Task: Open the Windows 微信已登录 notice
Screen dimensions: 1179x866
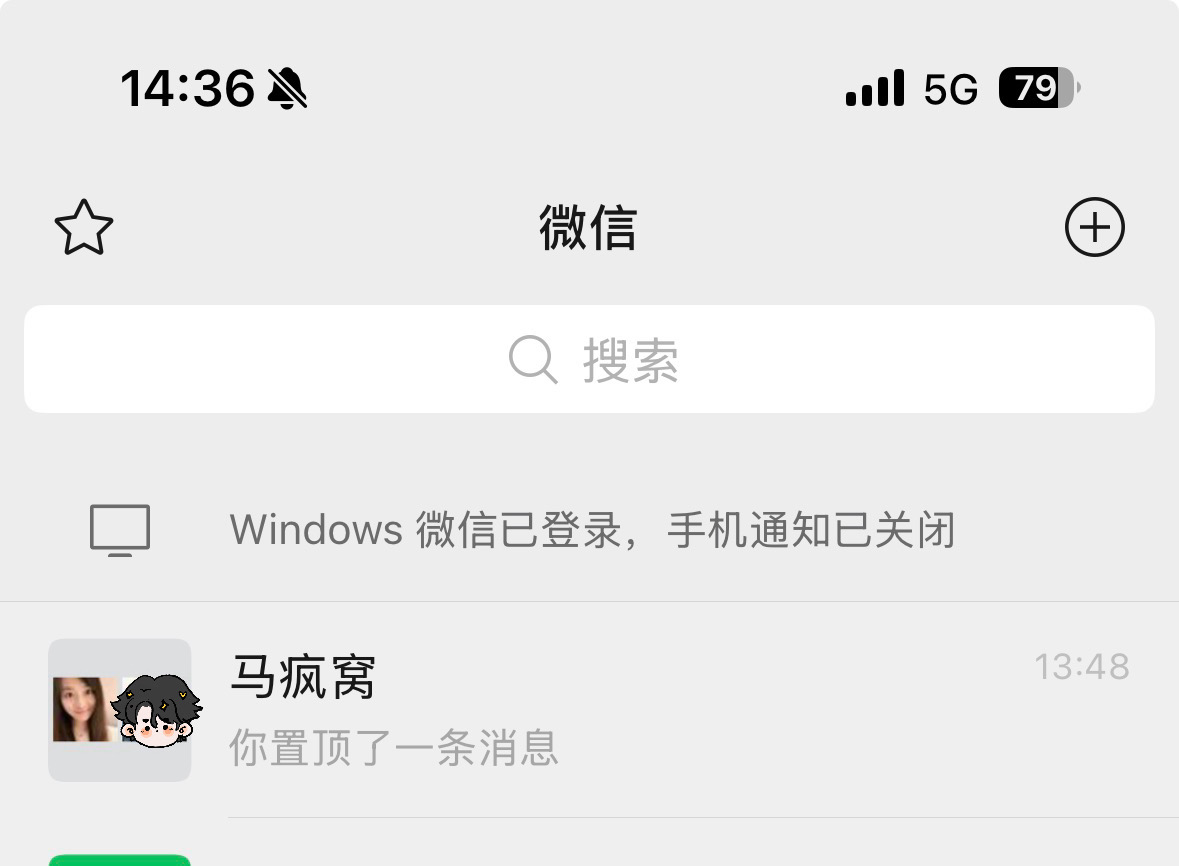Action: pyautogui.click(x=590, y=530)
